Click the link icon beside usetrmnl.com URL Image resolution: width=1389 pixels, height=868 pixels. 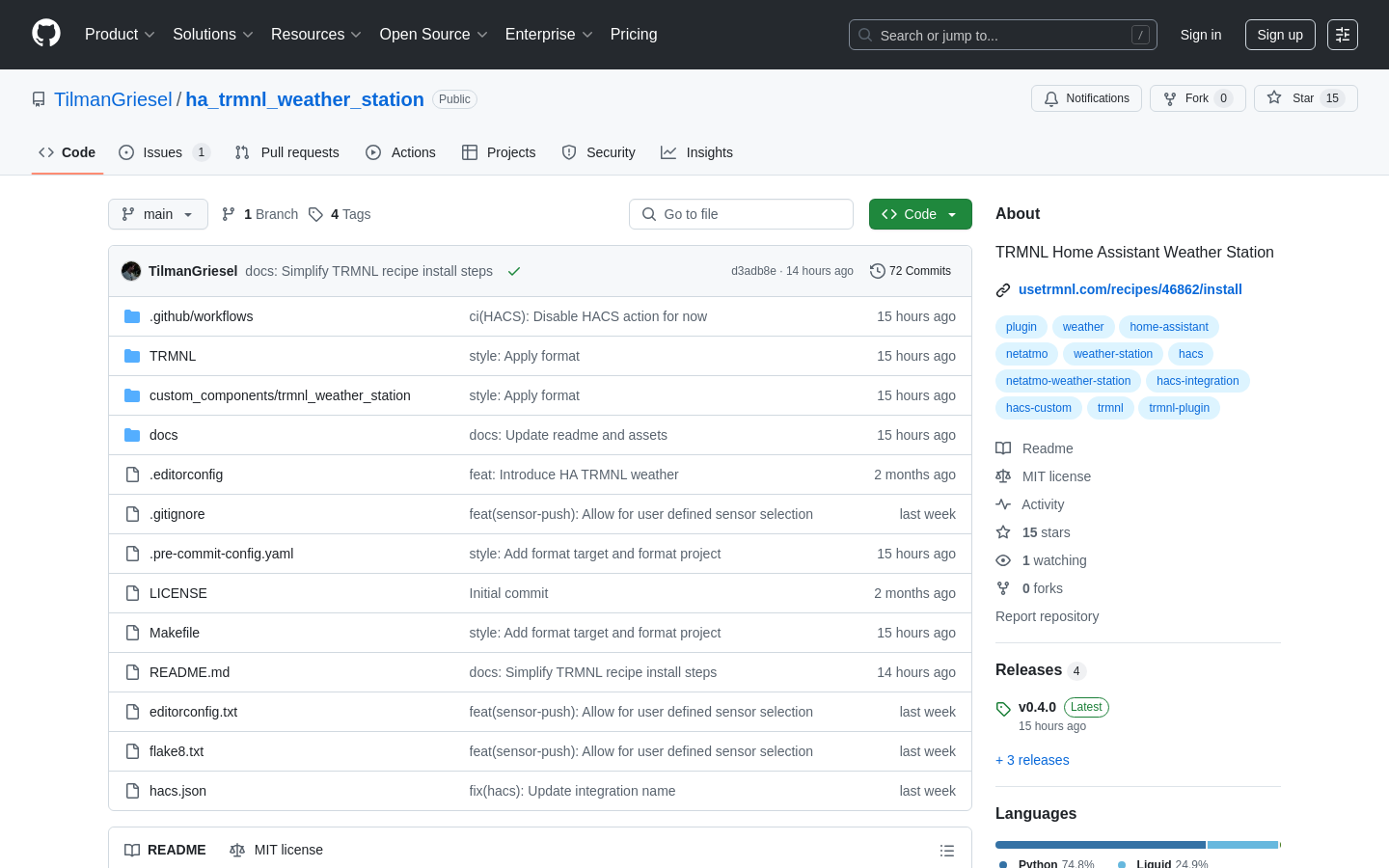(1003, 290)
